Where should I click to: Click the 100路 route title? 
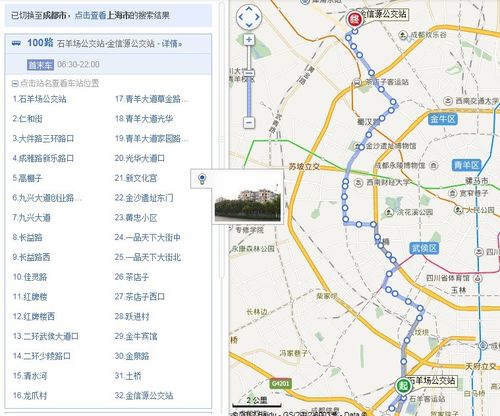click(40, 43)
